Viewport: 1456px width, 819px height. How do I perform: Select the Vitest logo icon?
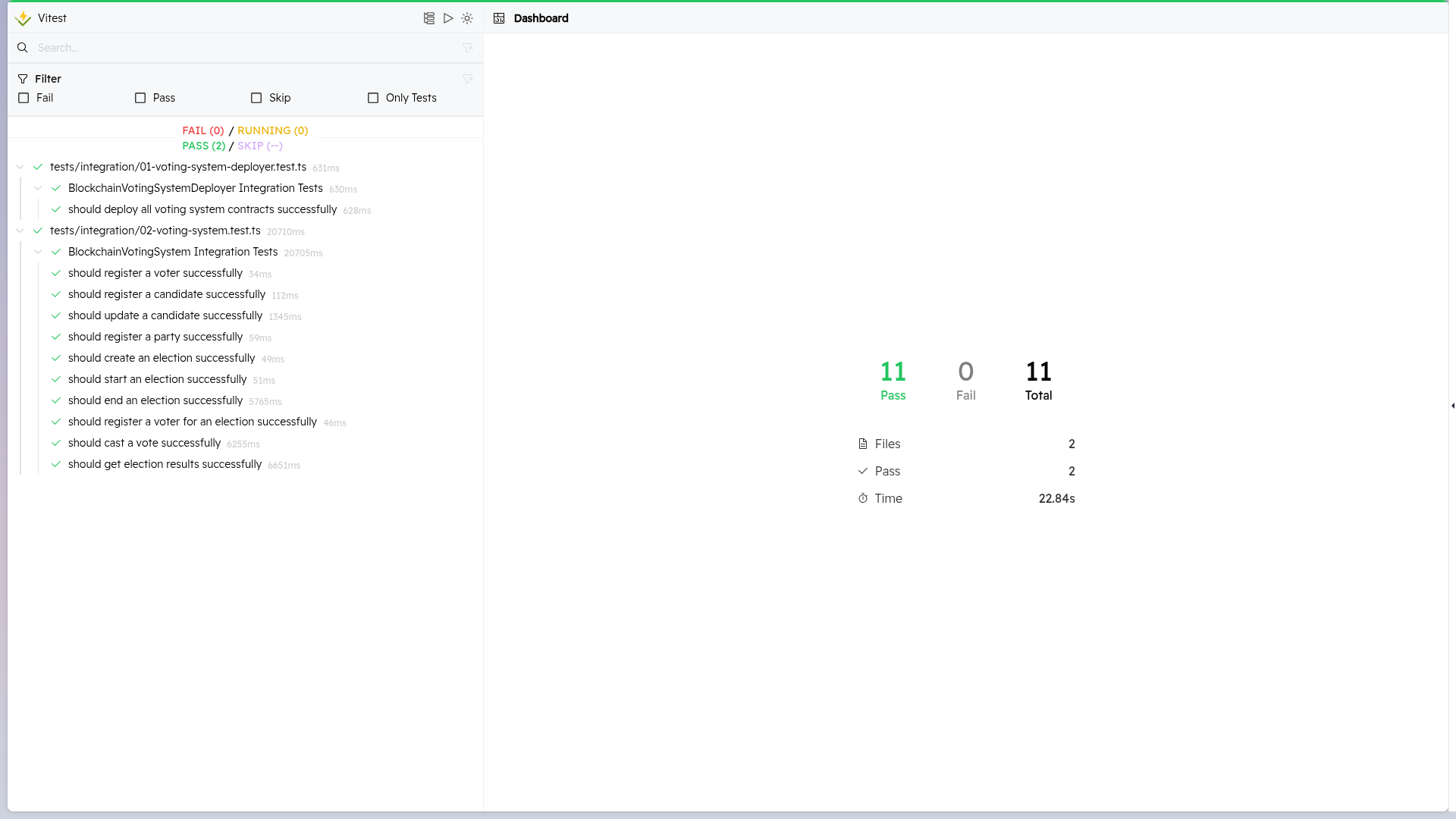point(23,18)
